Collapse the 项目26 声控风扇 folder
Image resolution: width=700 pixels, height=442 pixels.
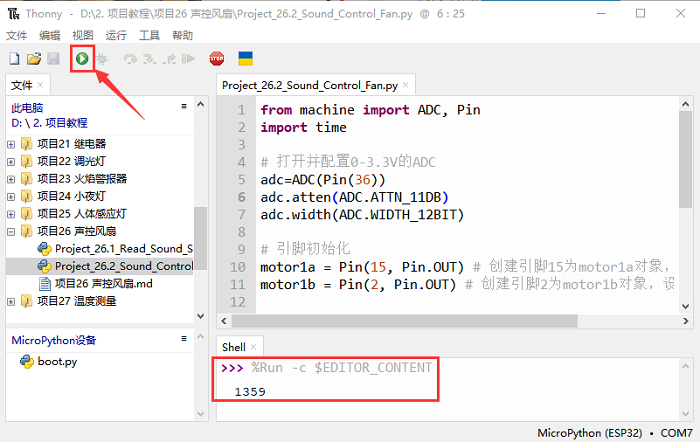point(11,231)
